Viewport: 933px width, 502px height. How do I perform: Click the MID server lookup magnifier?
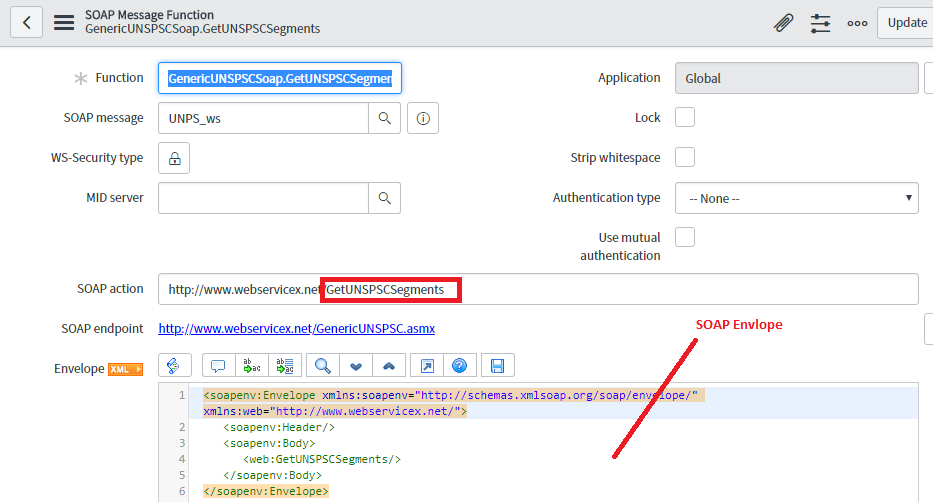384,198
